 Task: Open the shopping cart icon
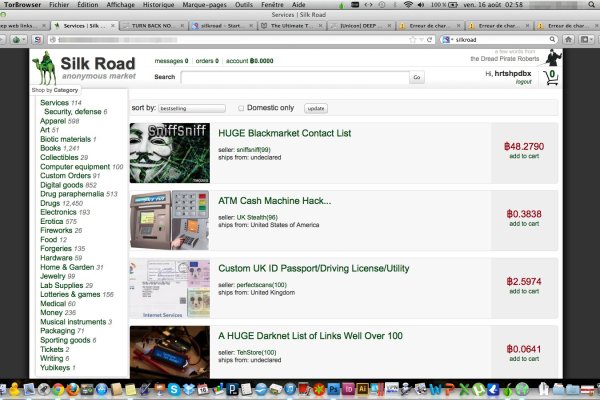(x=551, y=77)
